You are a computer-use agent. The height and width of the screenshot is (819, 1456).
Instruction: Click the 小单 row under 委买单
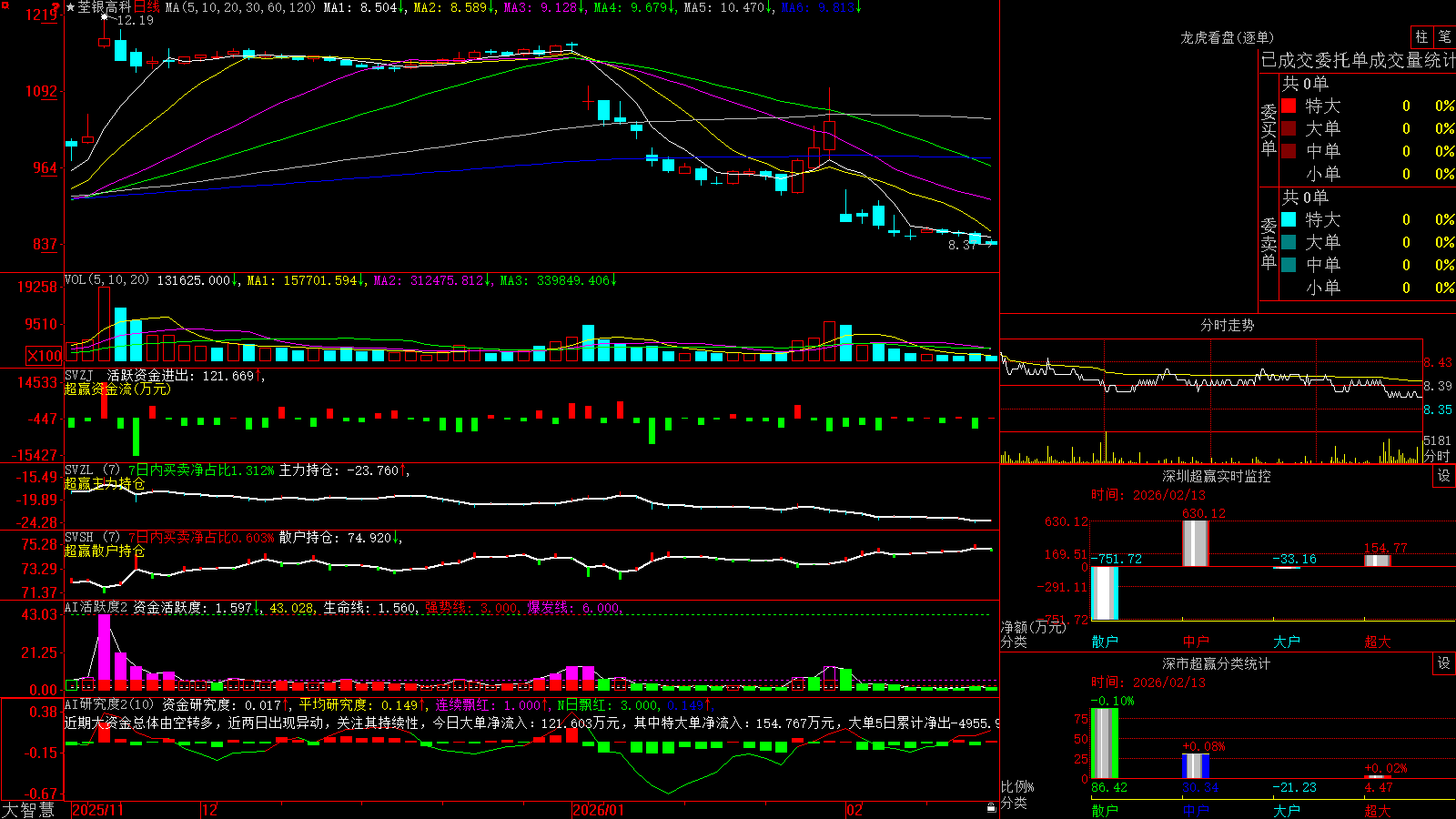coord(1367,174)
